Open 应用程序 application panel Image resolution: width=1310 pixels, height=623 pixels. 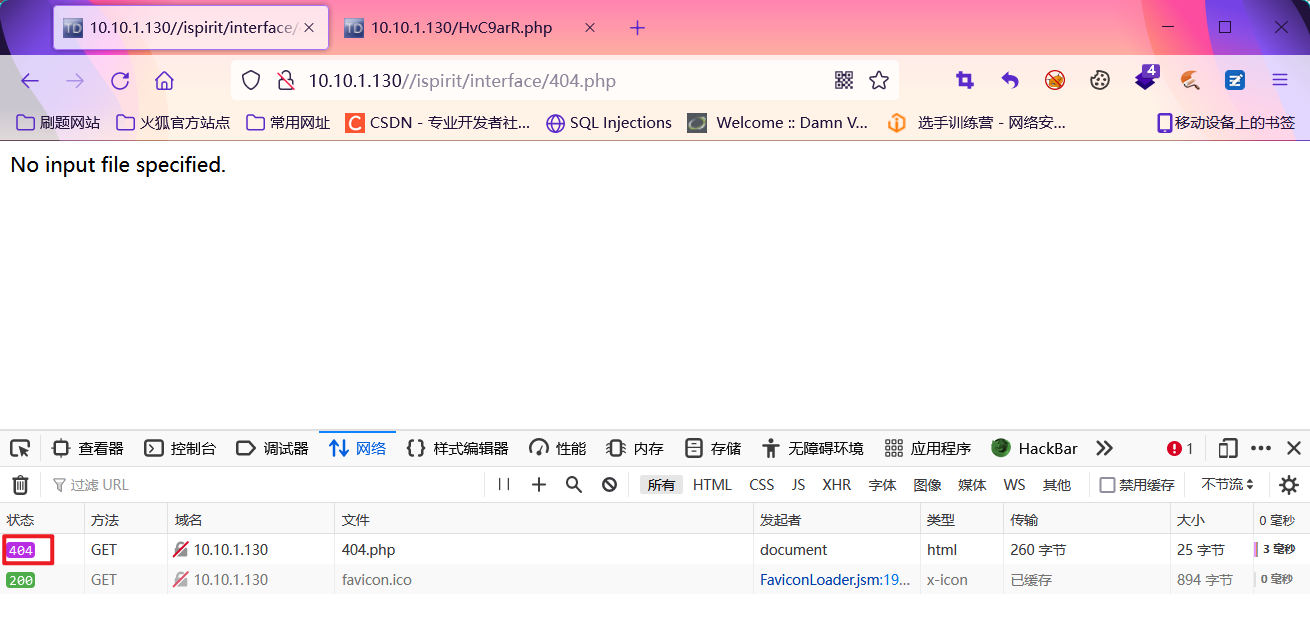(927, 448)
